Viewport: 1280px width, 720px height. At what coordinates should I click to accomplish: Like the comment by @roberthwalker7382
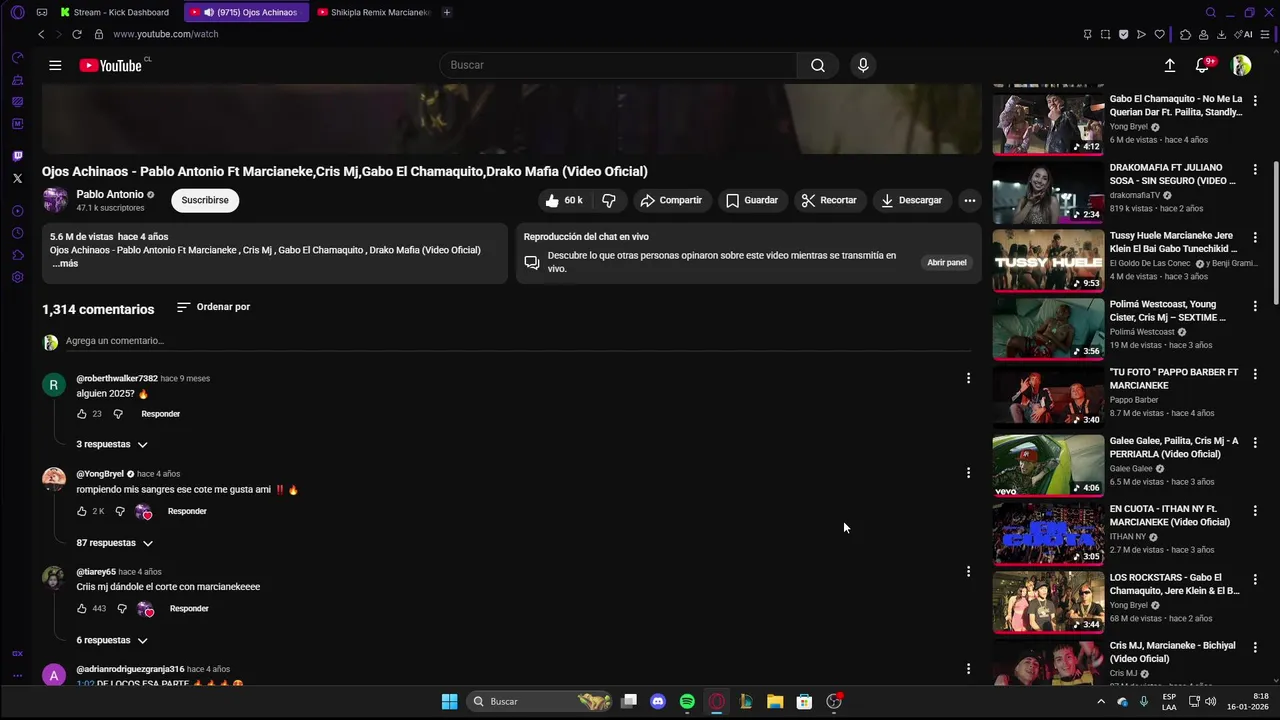82,414
